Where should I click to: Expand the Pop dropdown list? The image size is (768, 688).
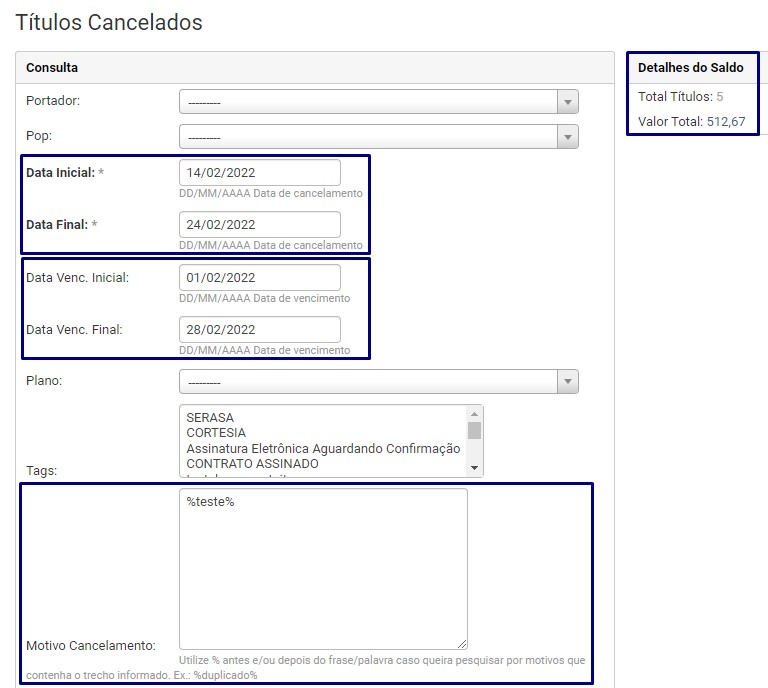coord(378,136)
